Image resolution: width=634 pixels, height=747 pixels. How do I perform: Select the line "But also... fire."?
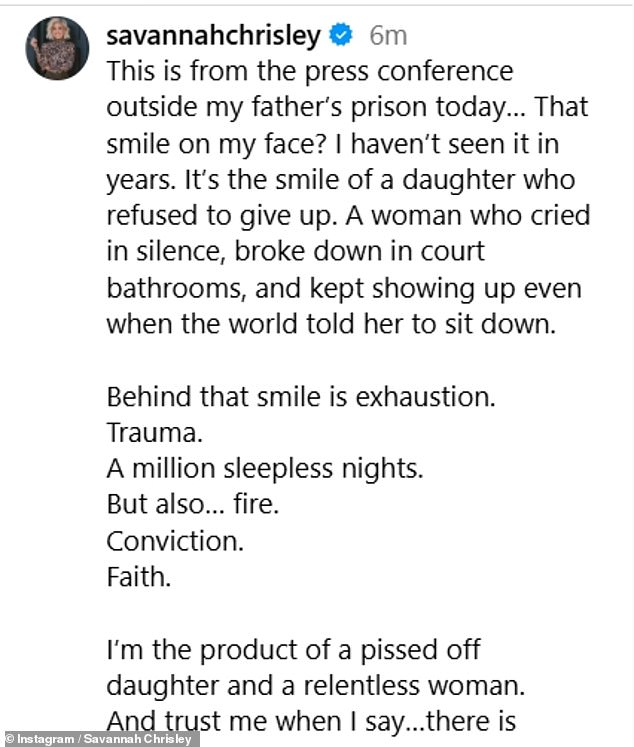(x=193, y=505)
